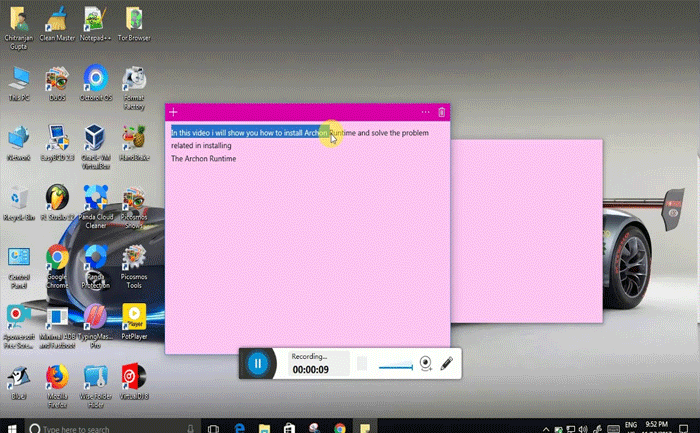Launch Format Factory desktop icon
Viewport: 700px width, 433px height.
pyautogui.click(x=134, y=88)
